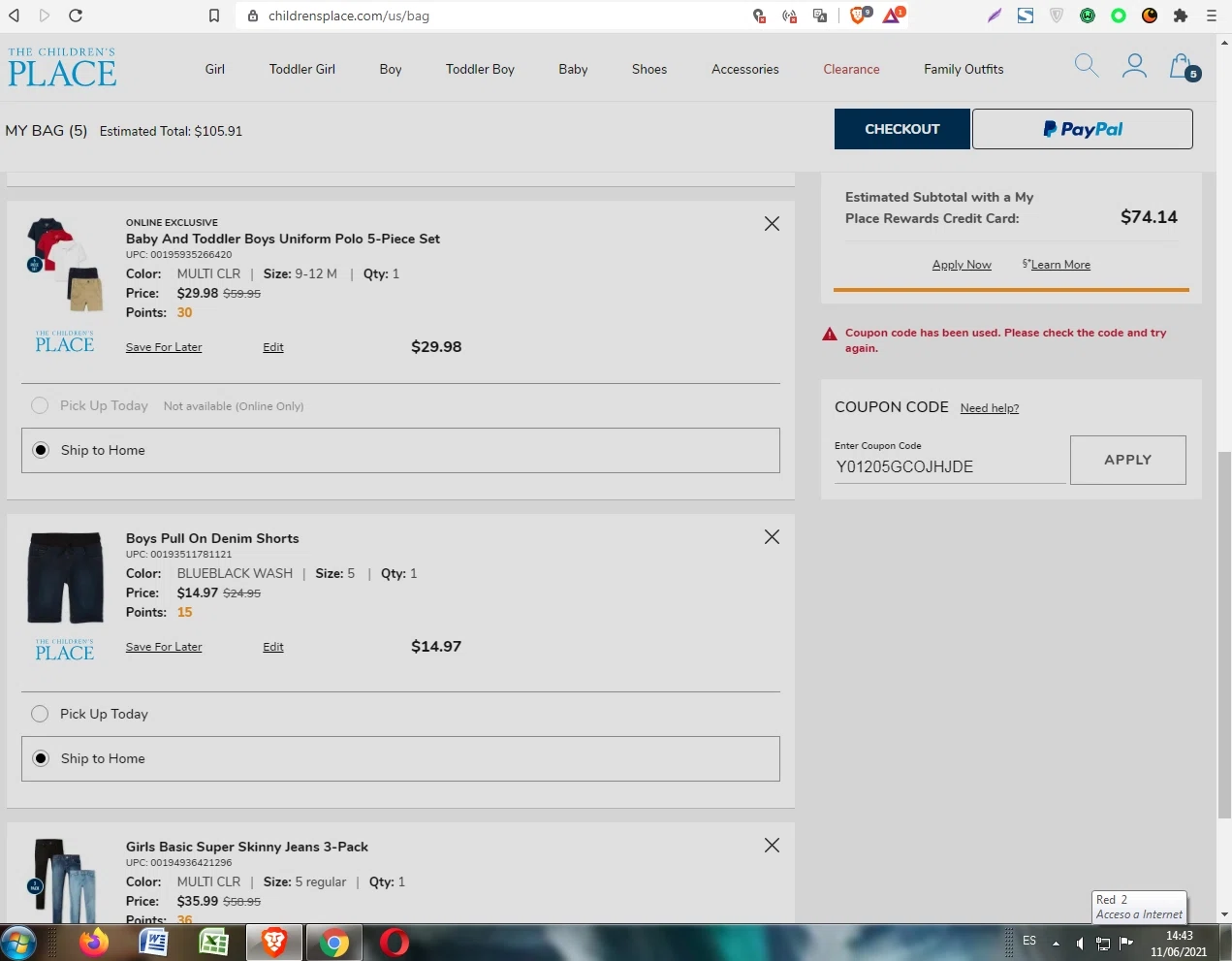The height and width of the screenshot is (961, 1232).
Task: Open the Toddler Girl menu
Action: [x=302, y=69]
